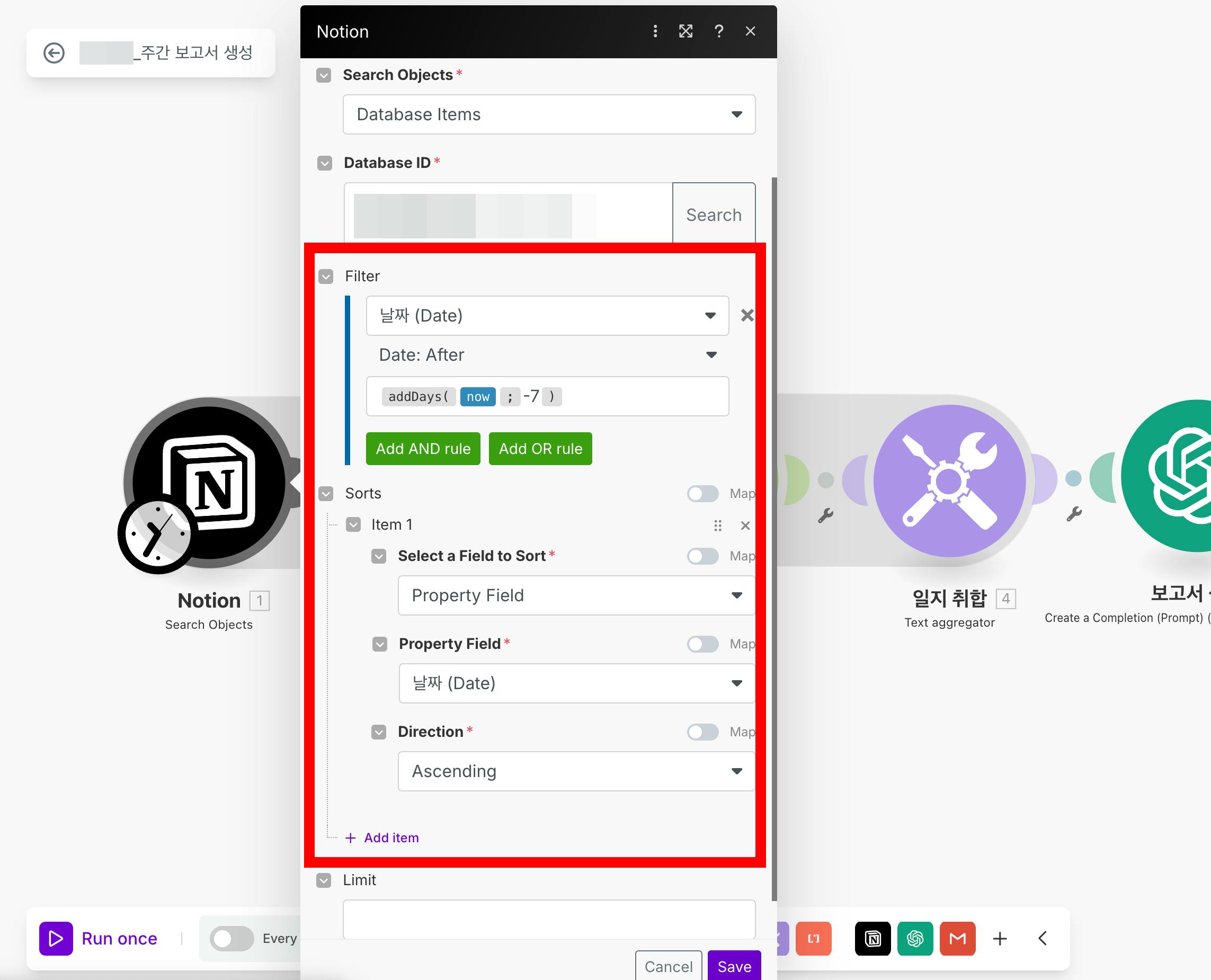Open the Date: After condition dropdown
The height and width of the screenshot is (980, 1211).
[x=547, y=355]
